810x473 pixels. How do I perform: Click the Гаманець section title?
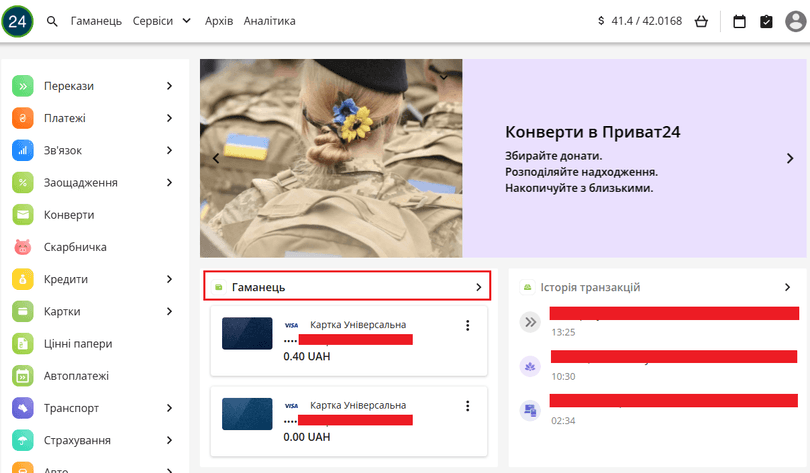click(x=258, y=287)
